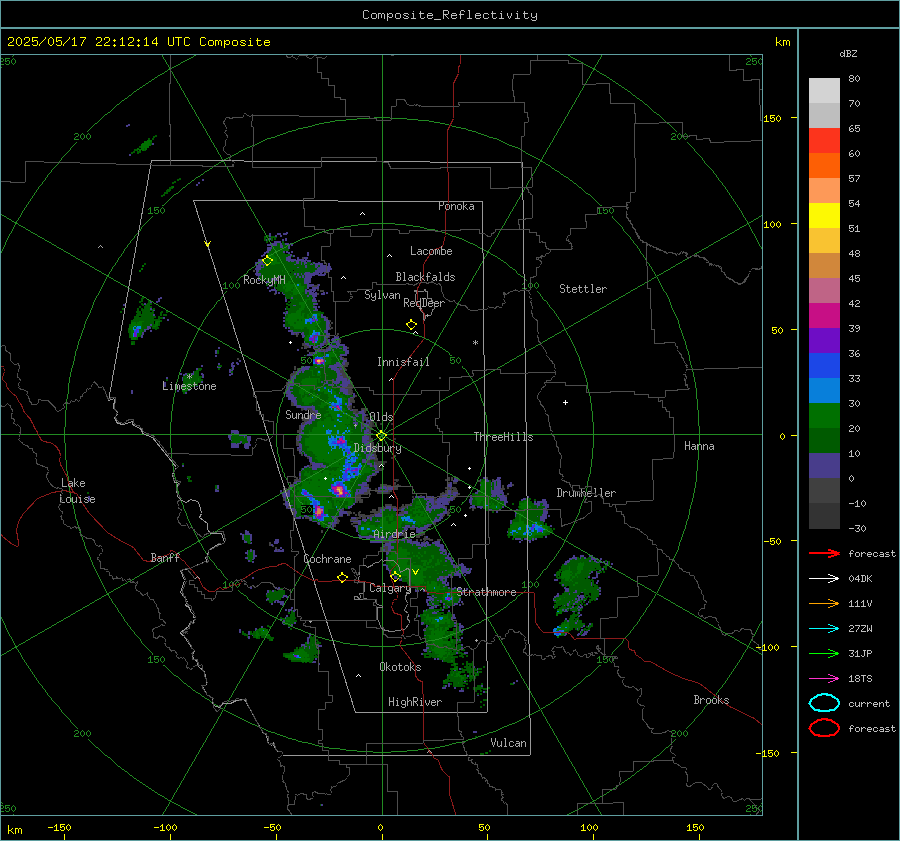Click the Composite_Reflectivity title text
The height and width of the screenshot is (841, 900).
pos(450,15)
